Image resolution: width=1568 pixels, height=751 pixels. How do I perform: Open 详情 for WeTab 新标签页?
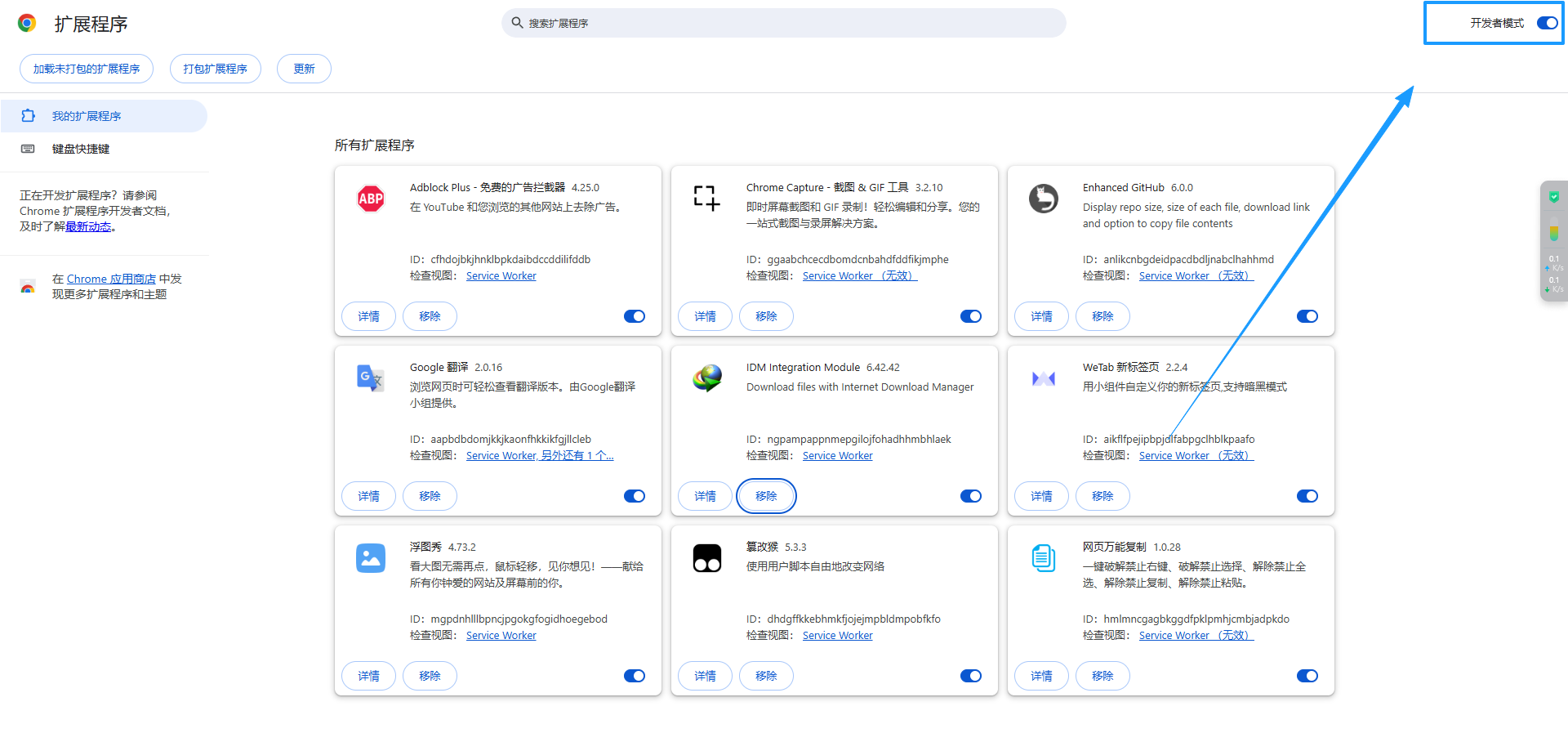point(1041,496)
